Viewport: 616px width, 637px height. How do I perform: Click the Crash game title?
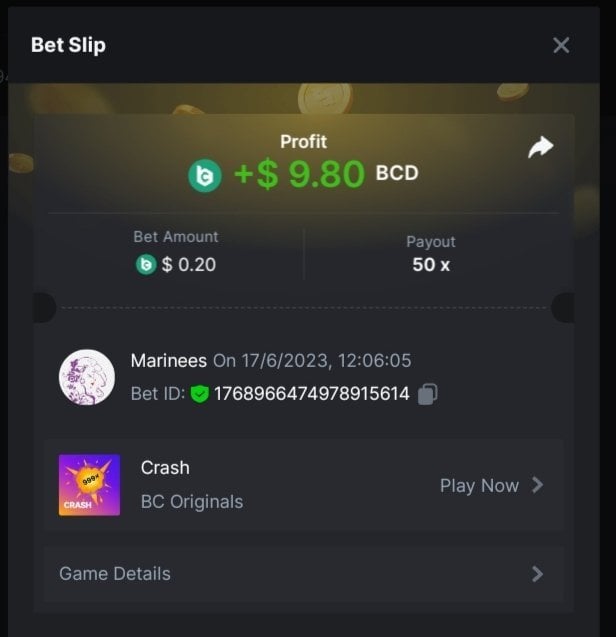coord(165,468)
